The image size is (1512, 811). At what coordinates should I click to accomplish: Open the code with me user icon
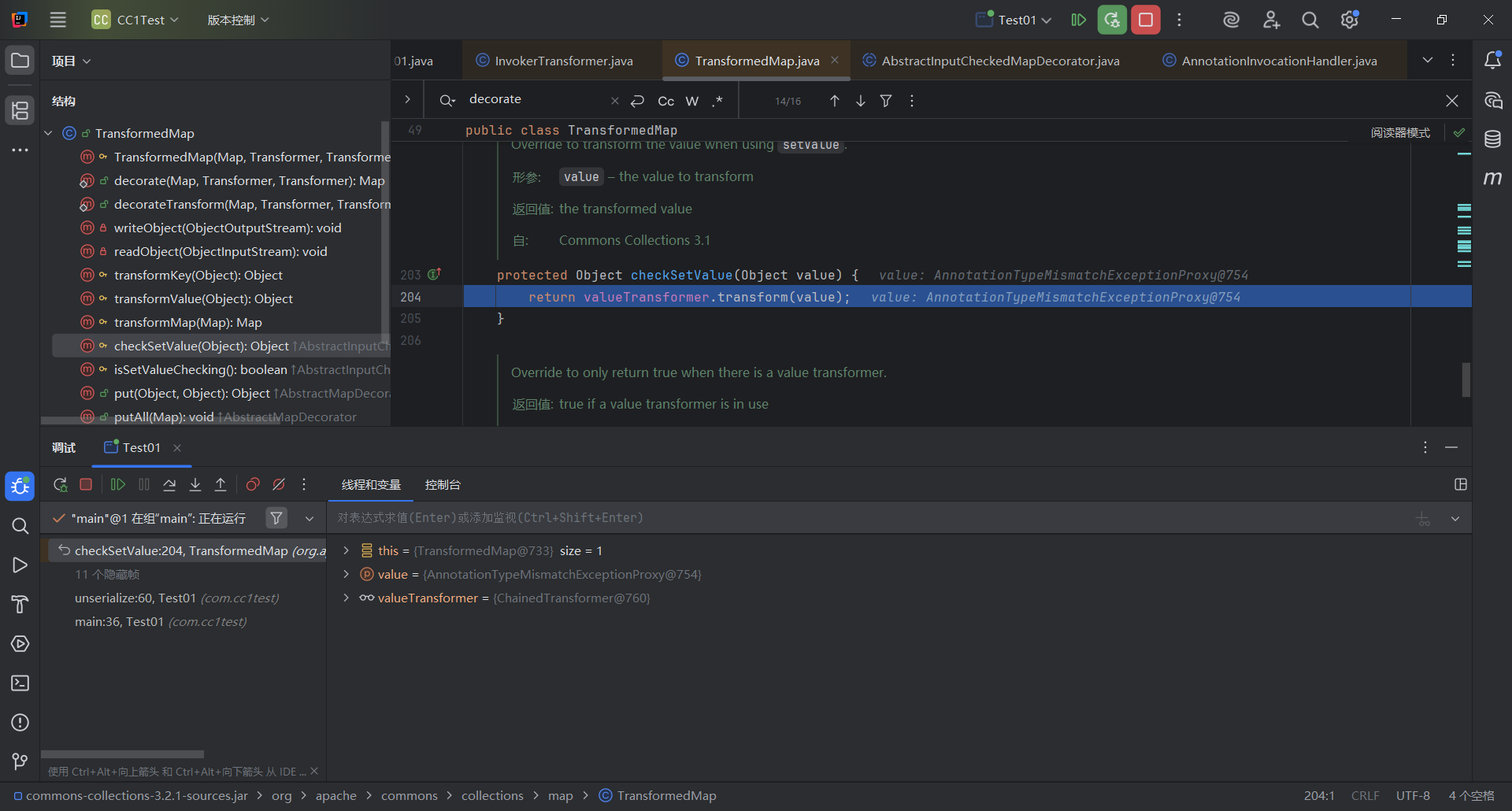pyautogui.click(x=1271, y=20)
